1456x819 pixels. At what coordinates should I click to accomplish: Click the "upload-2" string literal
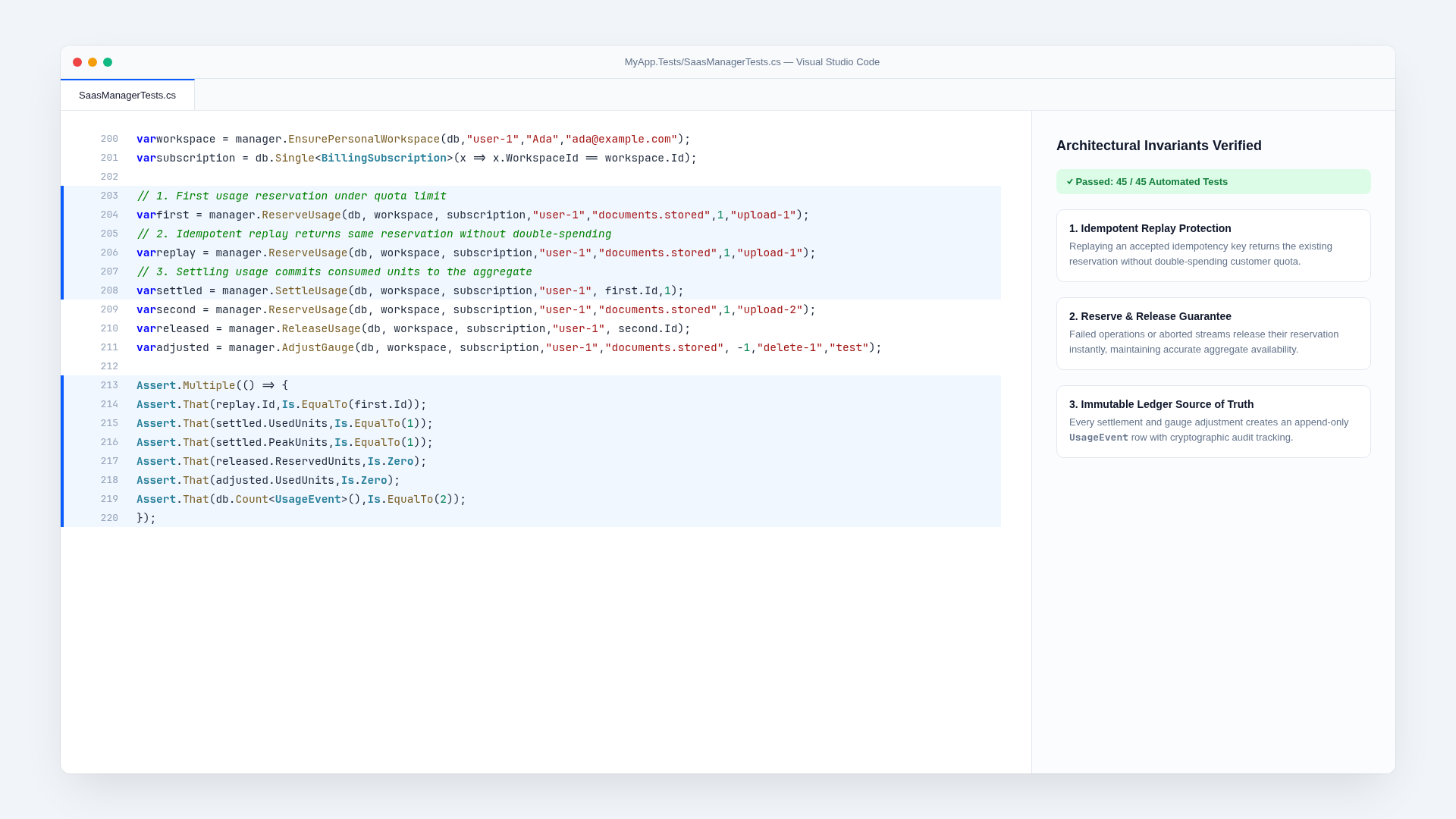(x=770, y=310)
